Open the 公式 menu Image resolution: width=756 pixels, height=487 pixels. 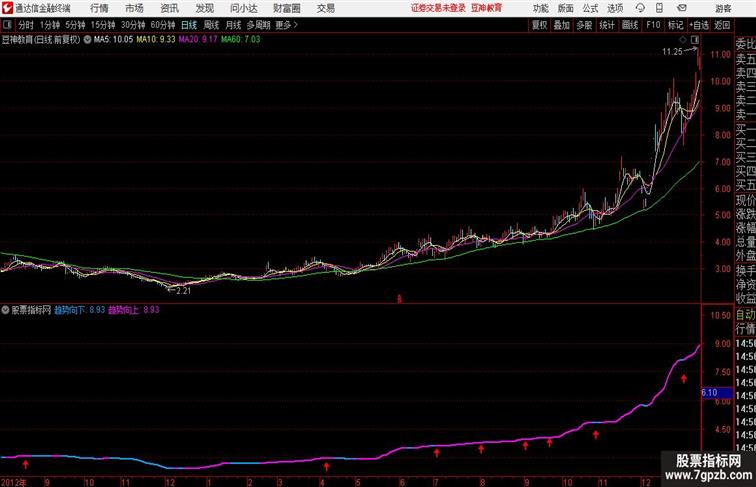pos(590,8)
